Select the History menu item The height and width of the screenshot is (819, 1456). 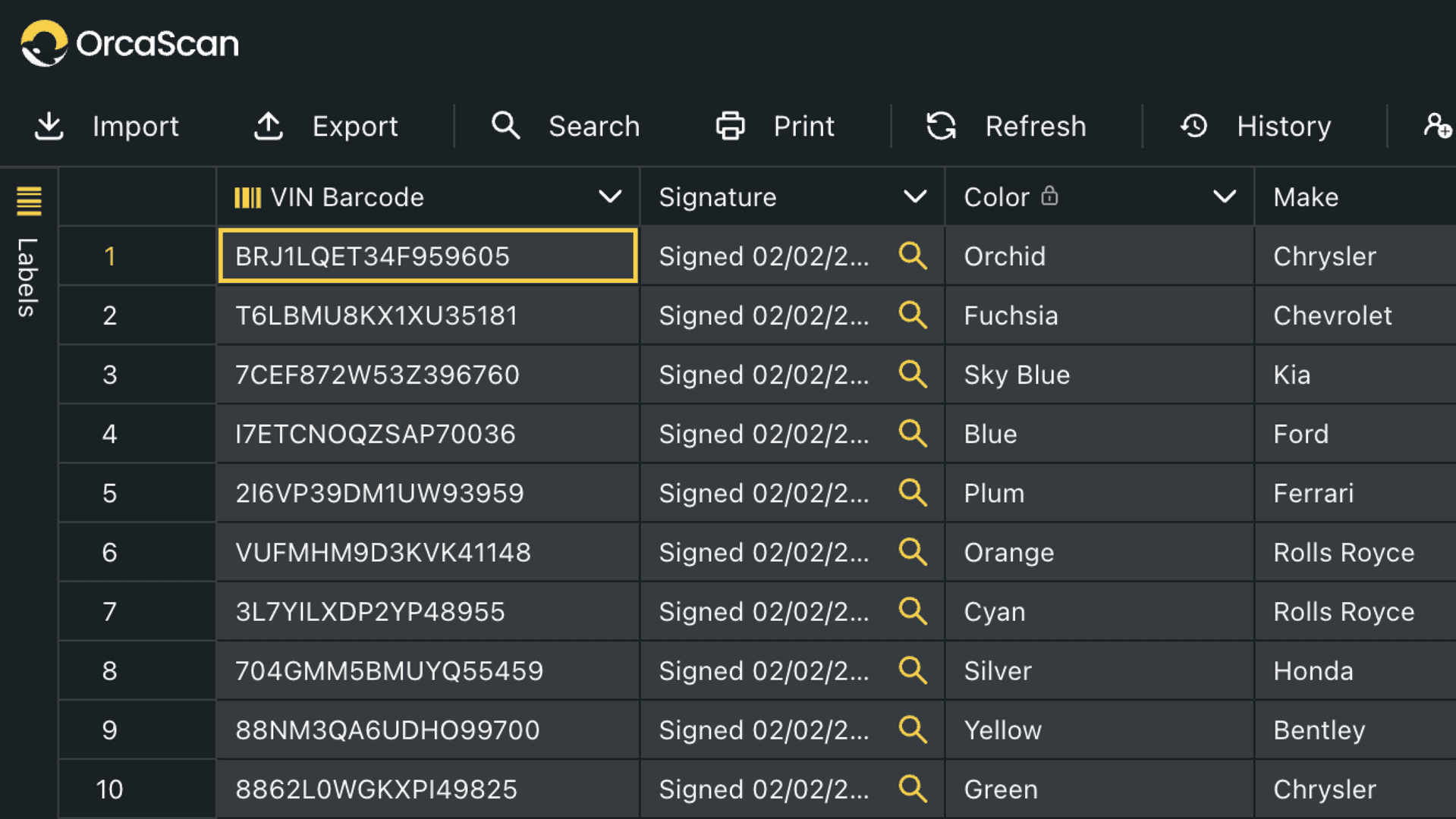click(x=1282, y=126)
